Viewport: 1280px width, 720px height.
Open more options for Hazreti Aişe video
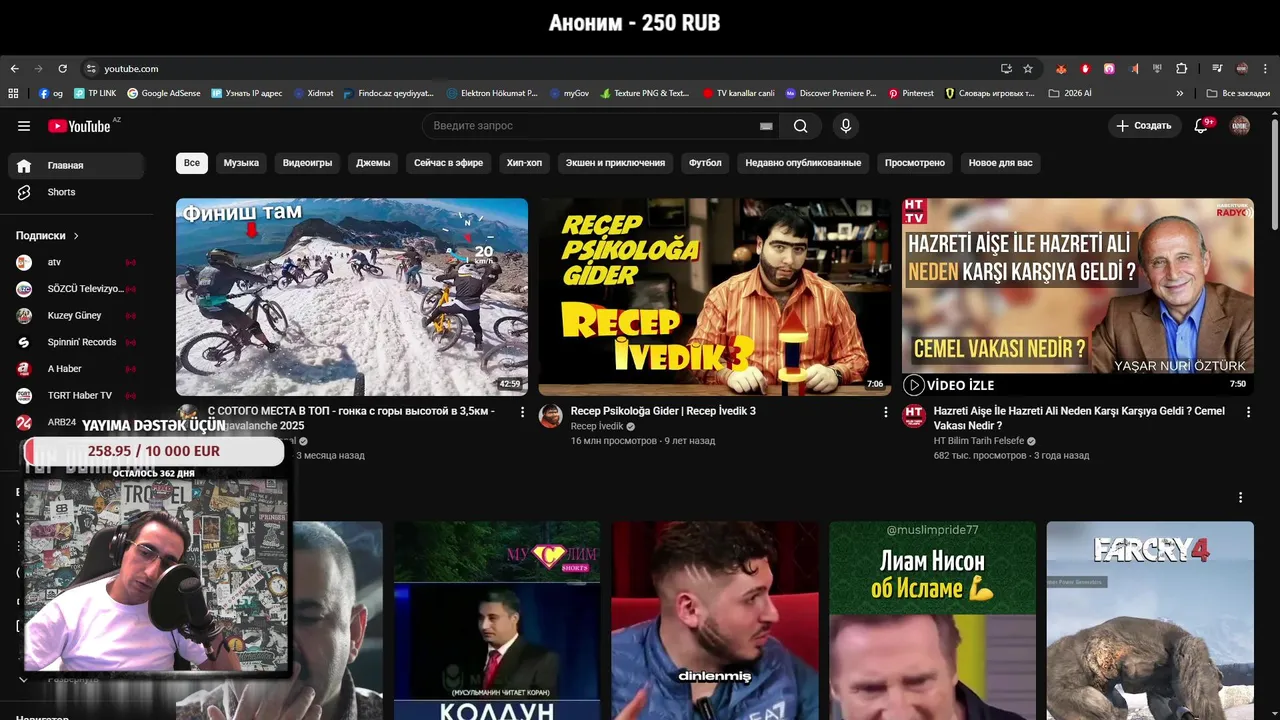coord(1248,412)
